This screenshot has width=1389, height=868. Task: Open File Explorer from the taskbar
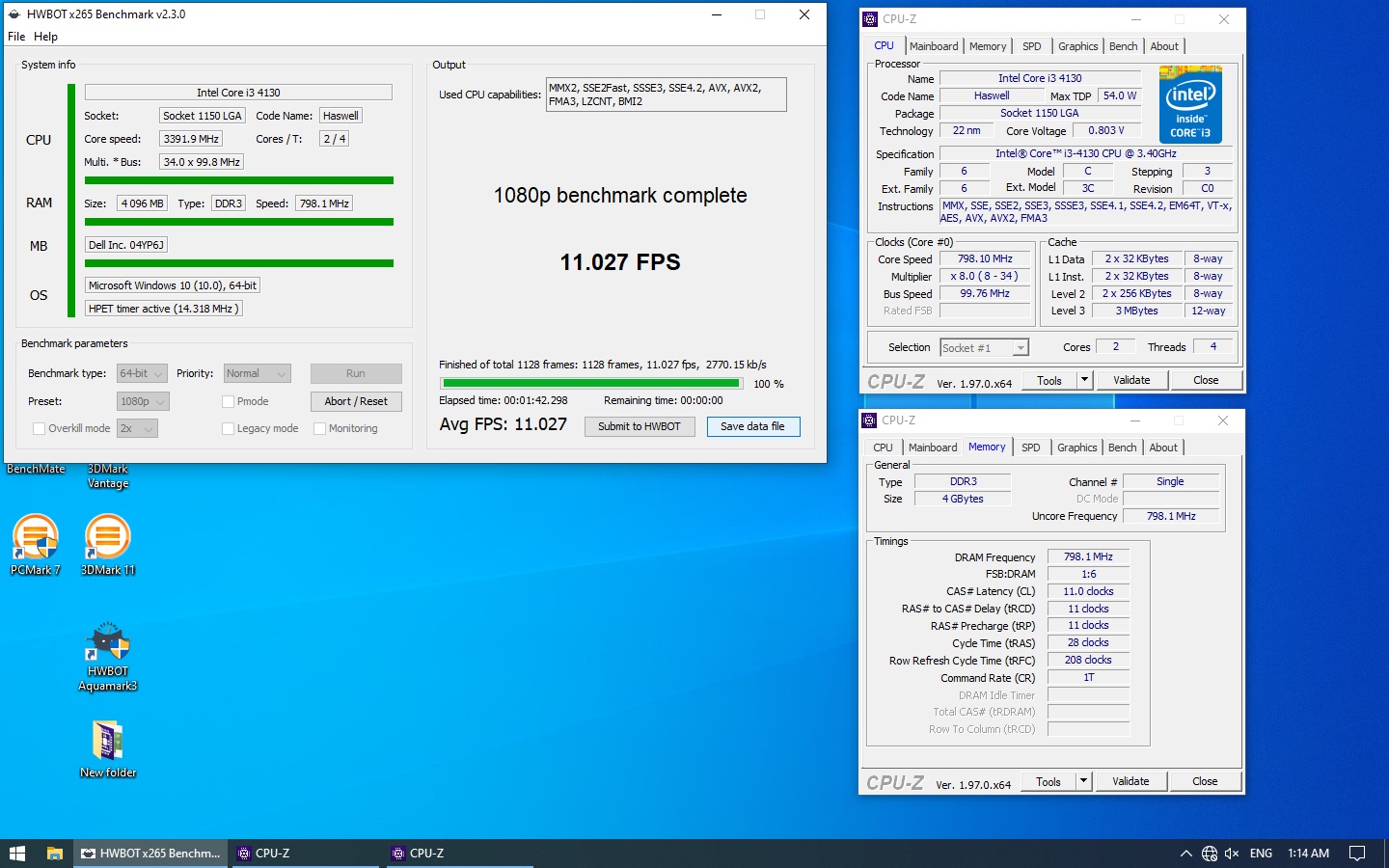(x=55, y=854)
